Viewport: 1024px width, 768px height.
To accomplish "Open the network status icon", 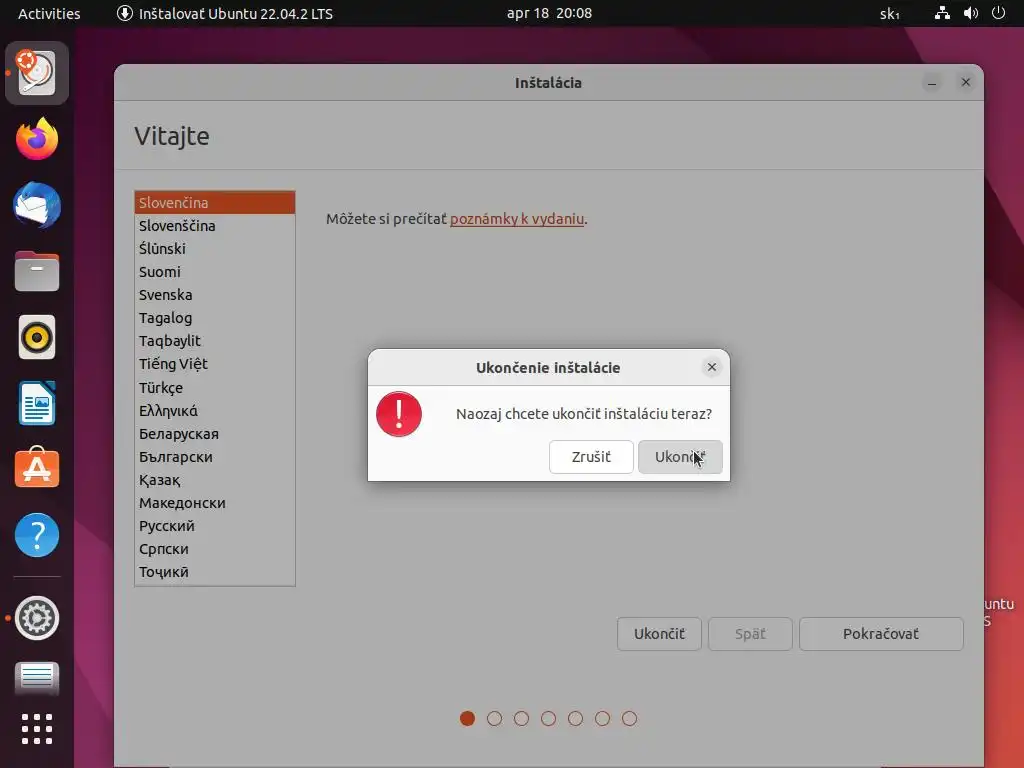I will click(942, 13).
